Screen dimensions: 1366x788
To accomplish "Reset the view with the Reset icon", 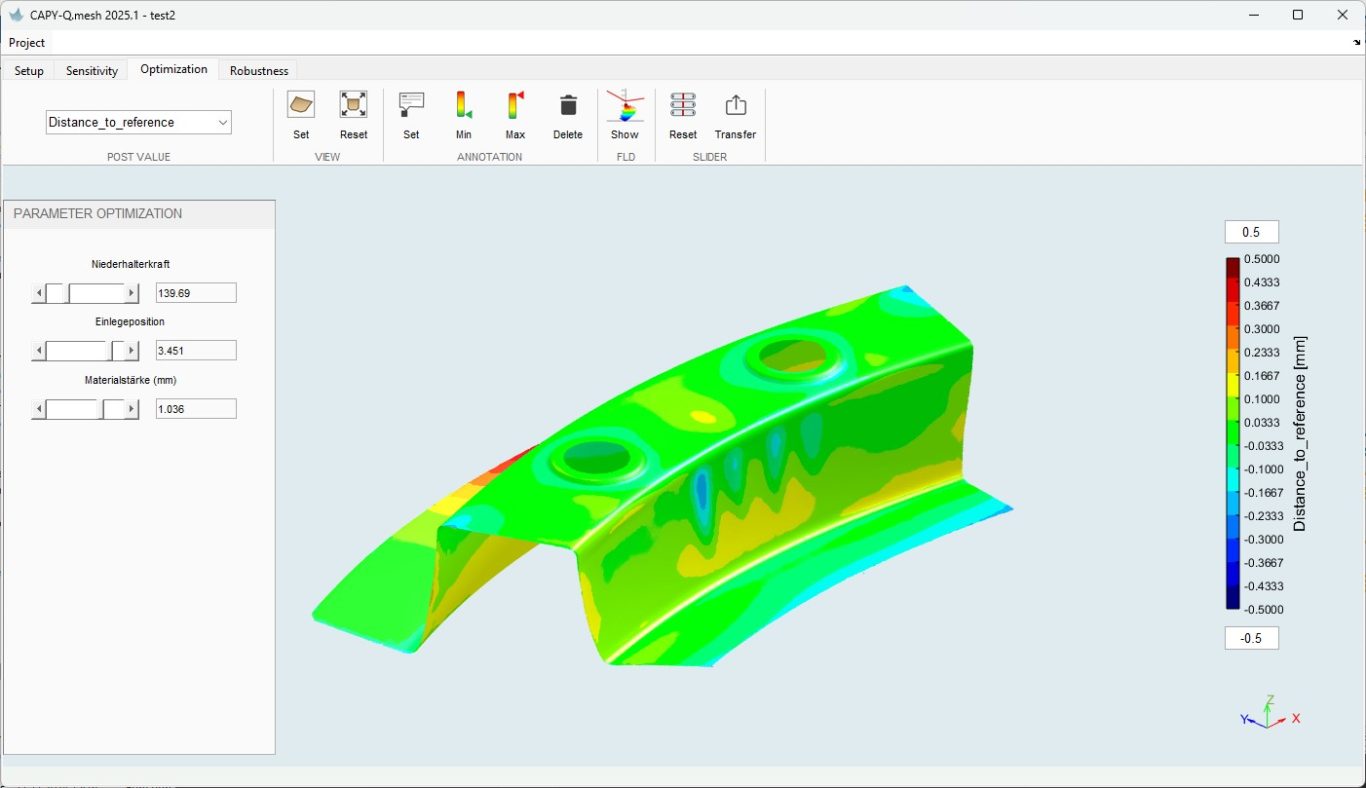I will (353, 105).
